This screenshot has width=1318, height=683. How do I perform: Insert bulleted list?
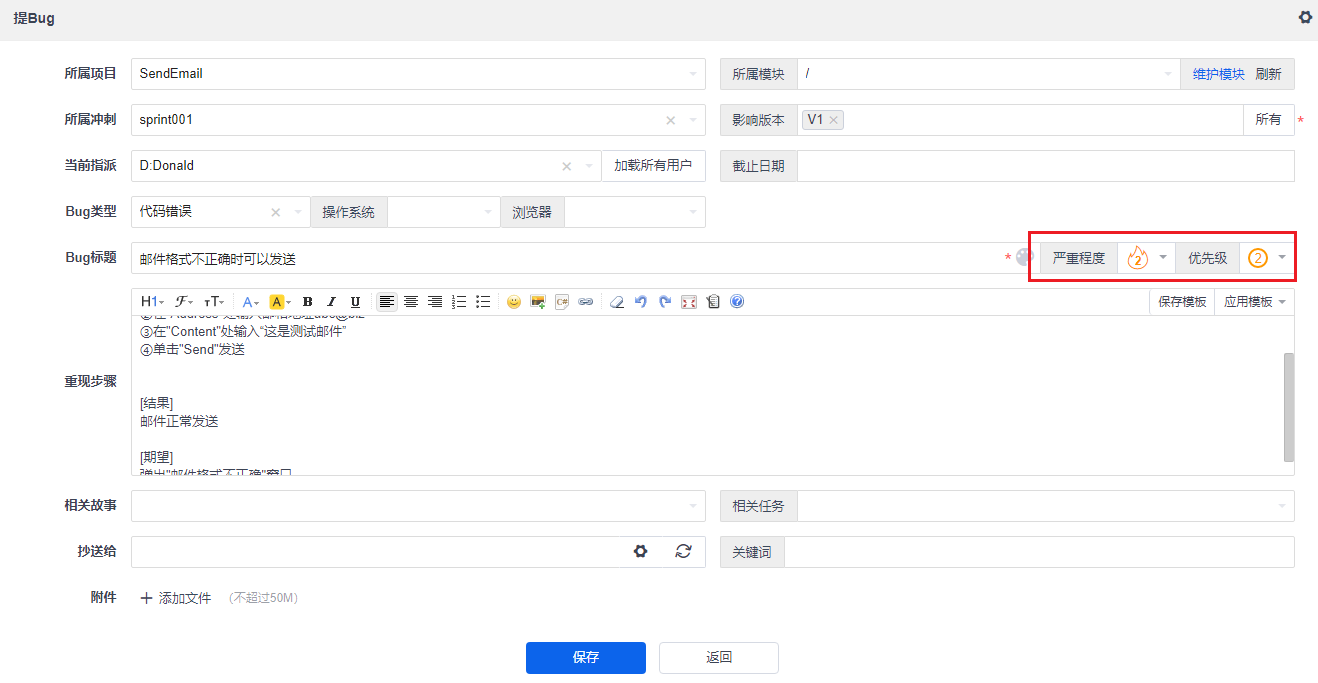click(x=483, y=301)
